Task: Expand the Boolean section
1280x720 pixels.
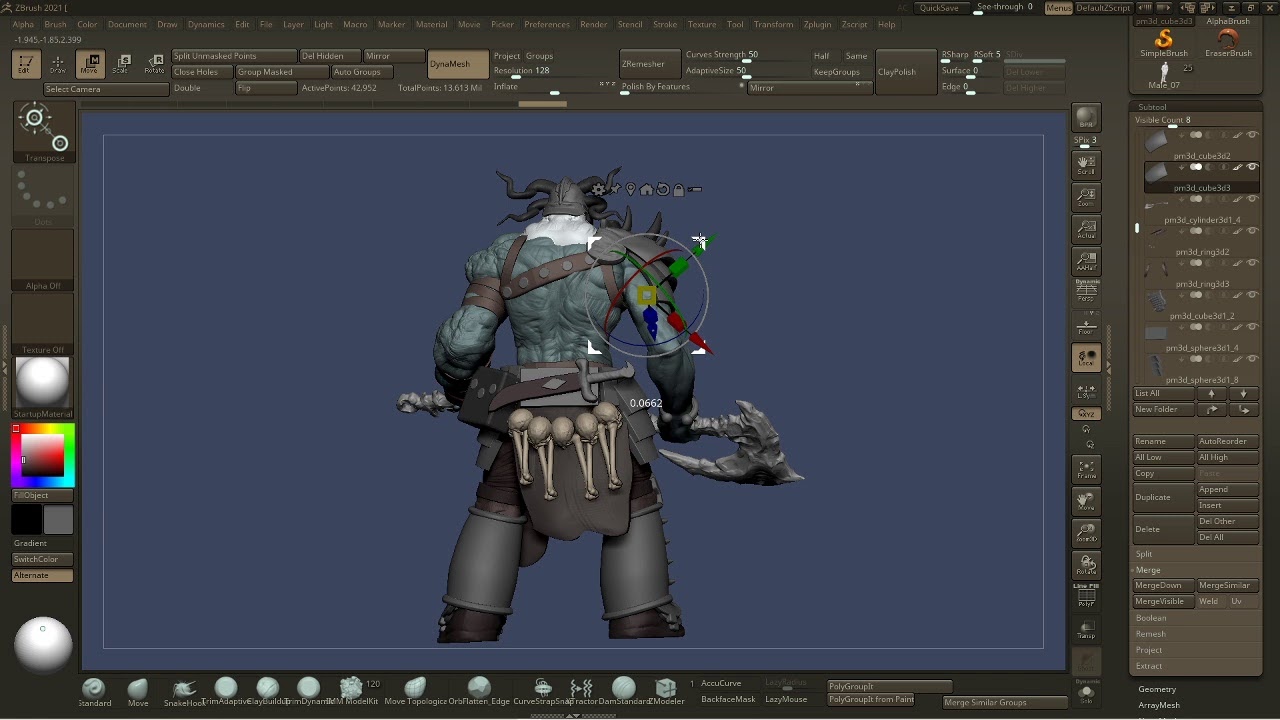Action: click(x=1151, y=618)
